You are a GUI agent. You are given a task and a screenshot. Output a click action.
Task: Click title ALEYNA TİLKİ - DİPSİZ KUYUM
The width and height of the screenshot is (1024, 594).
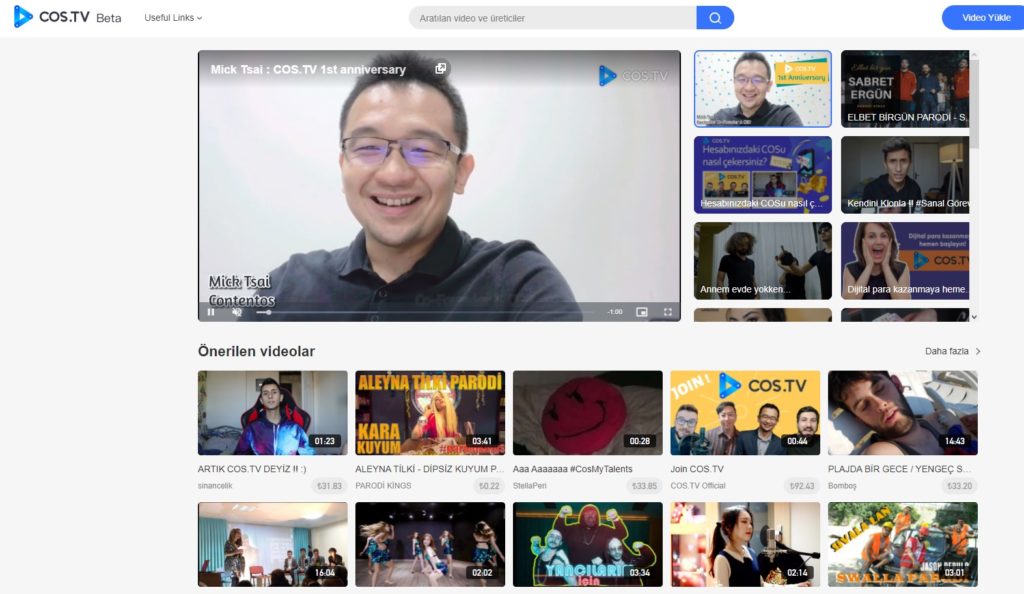tap(430, 469)
